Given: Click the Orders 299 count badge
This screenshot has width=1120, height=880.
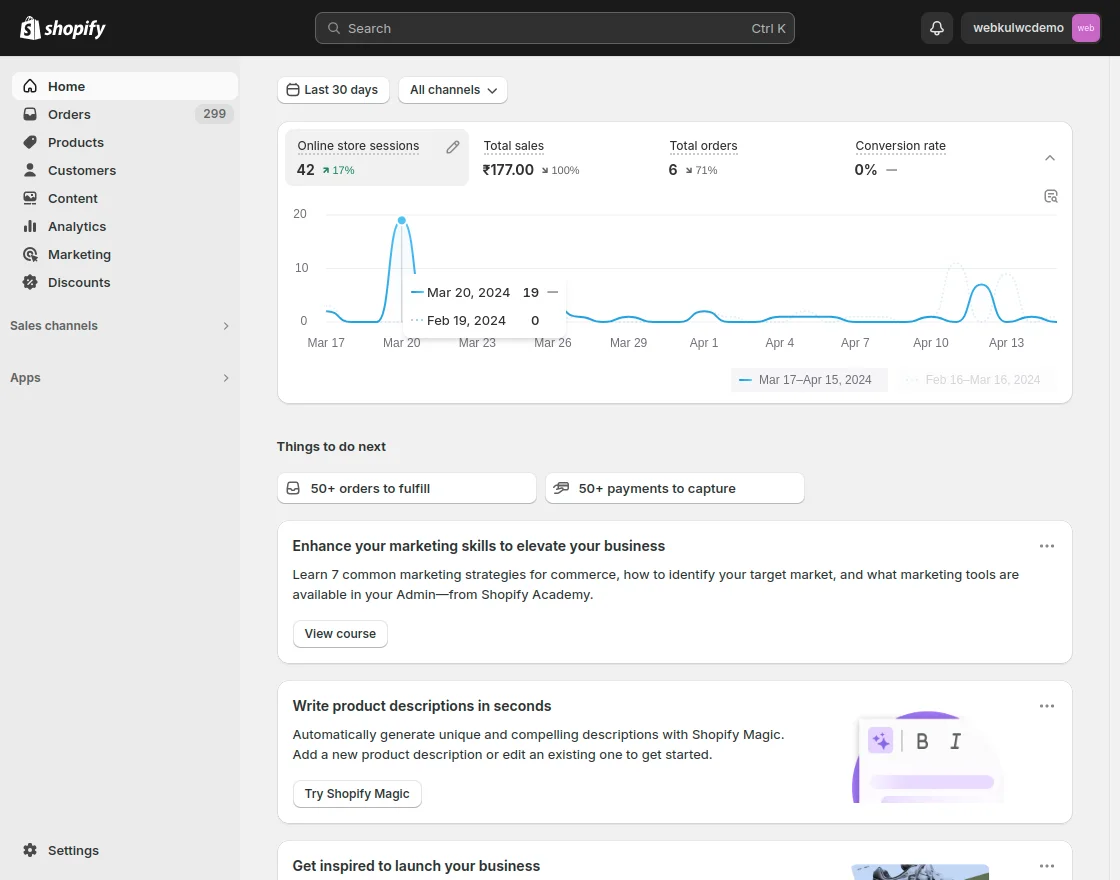Looking at the screenshot, I should [214, 114].
